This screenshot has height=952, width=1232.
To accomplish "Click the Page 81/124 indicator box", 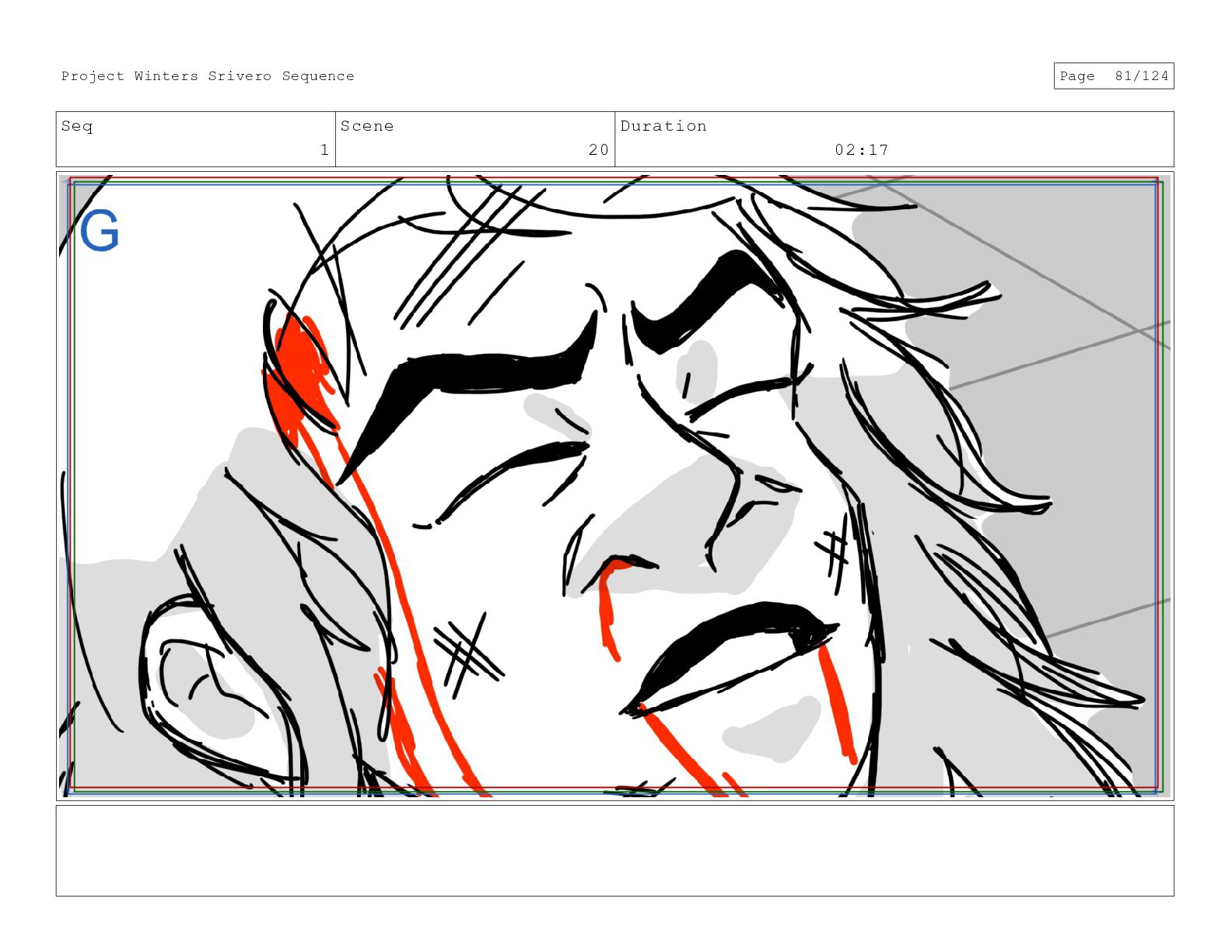I will coord(1113,76).
